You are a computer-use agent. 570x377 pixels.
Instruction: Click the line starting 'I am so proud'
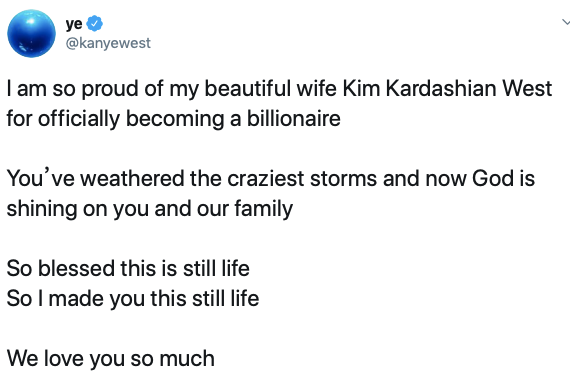tap(280, 89)
